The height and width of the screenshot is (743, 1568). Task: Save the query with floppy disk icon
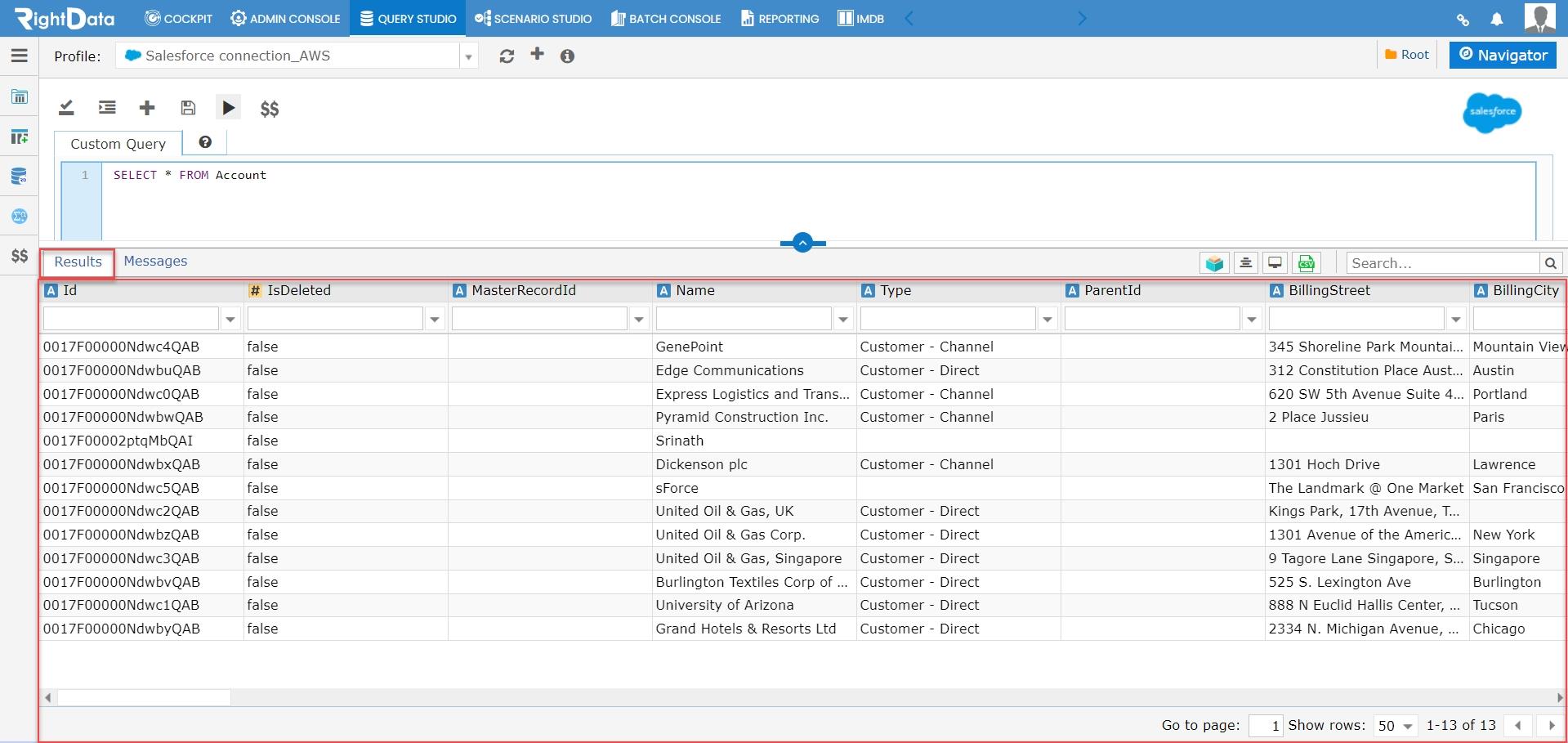(188, 108)
